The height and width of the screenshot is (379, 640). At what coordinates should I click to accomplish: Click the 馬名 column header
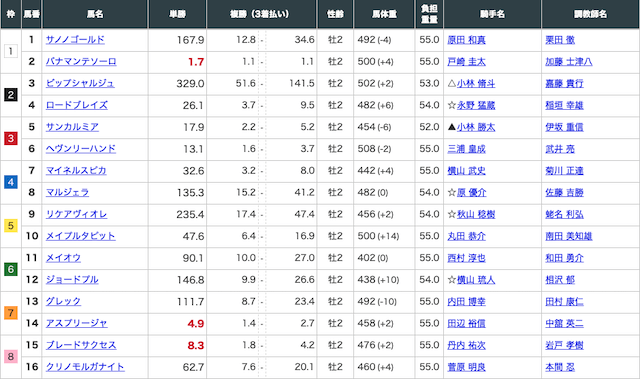95,14
